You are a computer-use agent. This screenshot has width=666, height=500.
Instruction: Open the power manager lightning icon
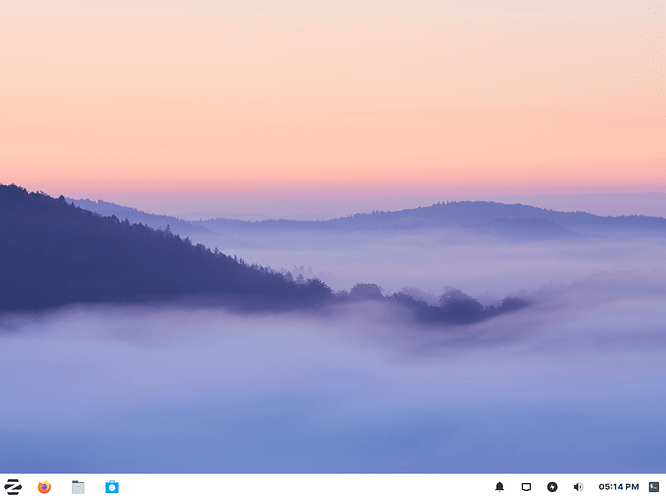(552, 487)
